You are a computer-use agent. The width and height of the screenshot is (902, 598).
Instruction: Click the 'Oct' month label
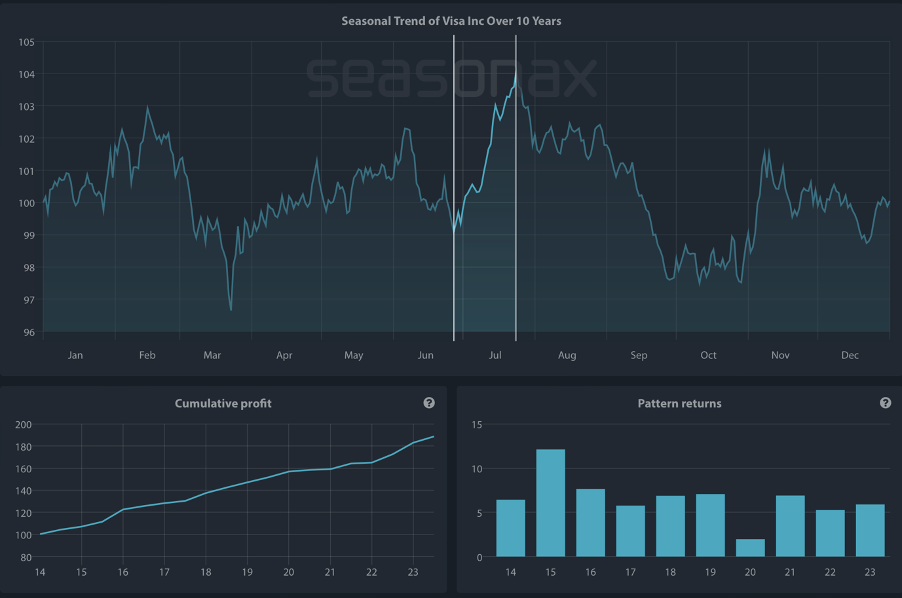(x=709, y=355)
